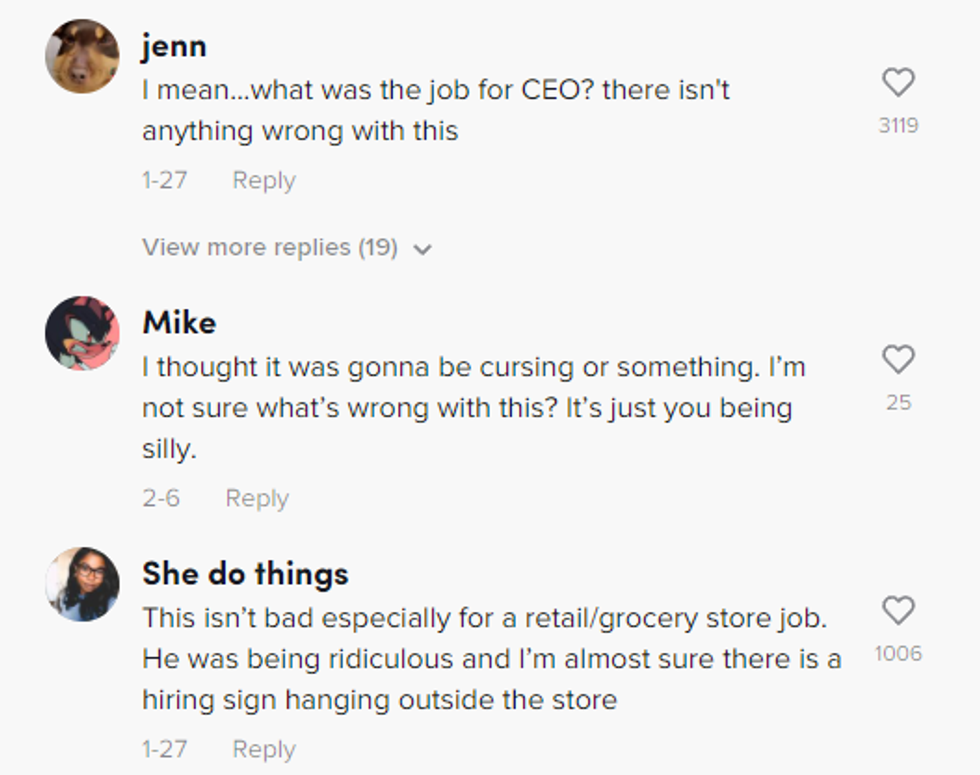Open Mike's profile avatar
This screenshot has height=775, width=980.
pyautogui.click(x=82, y=333)
